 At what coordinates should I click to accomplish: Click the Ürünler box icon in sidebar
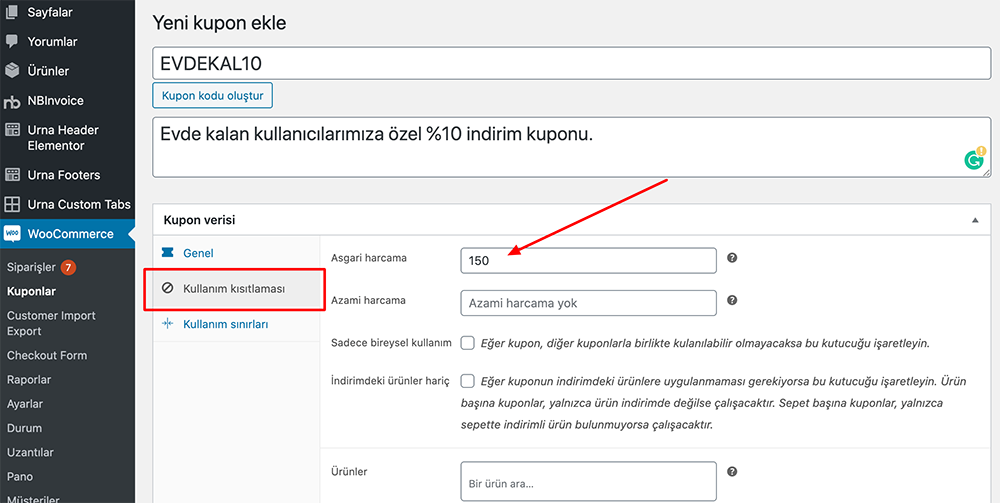12,71
